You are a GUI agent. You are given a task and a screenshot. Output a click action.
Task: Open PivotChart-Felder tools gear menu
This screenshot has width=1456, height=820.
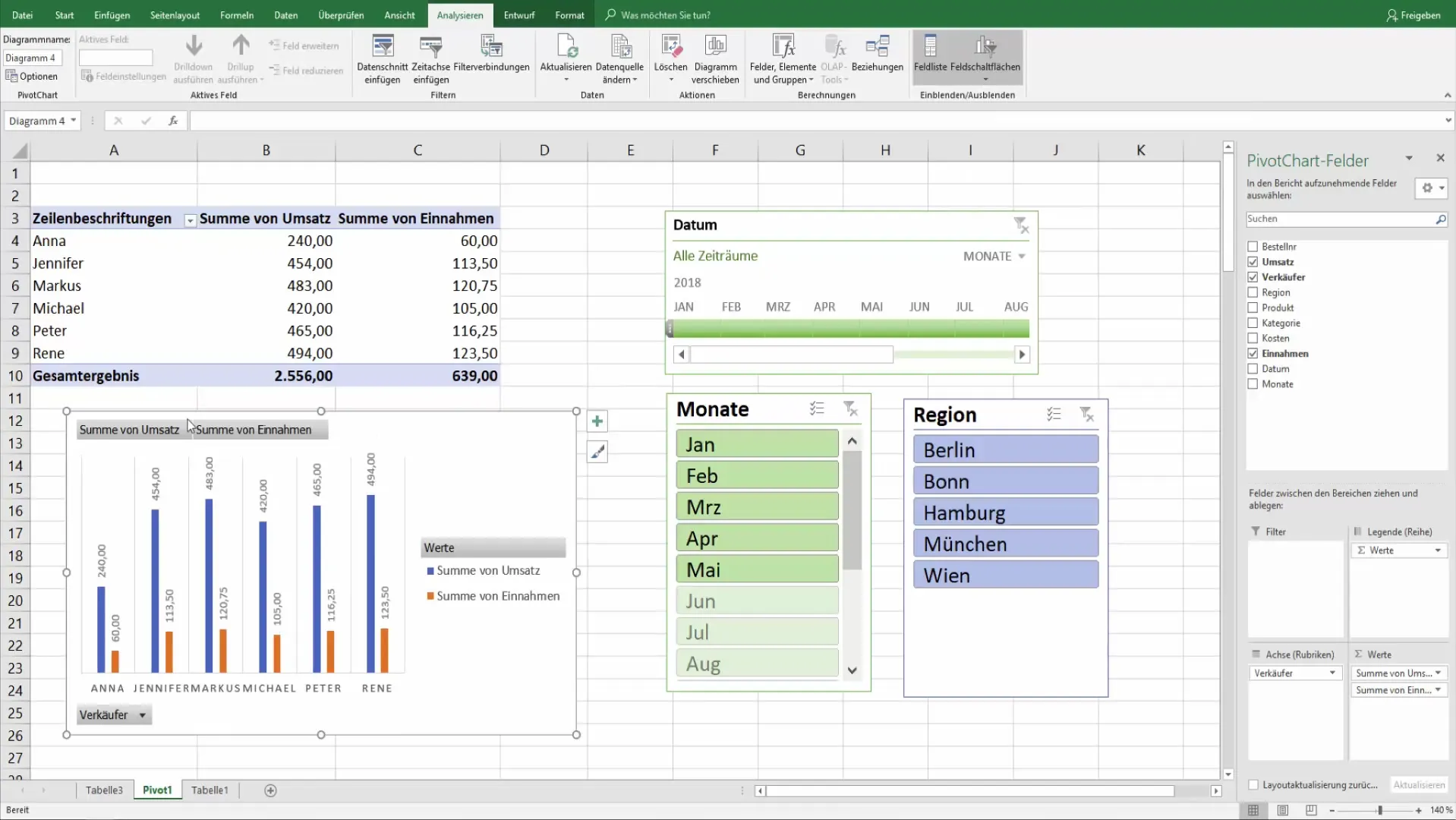tap(1432, 188)
